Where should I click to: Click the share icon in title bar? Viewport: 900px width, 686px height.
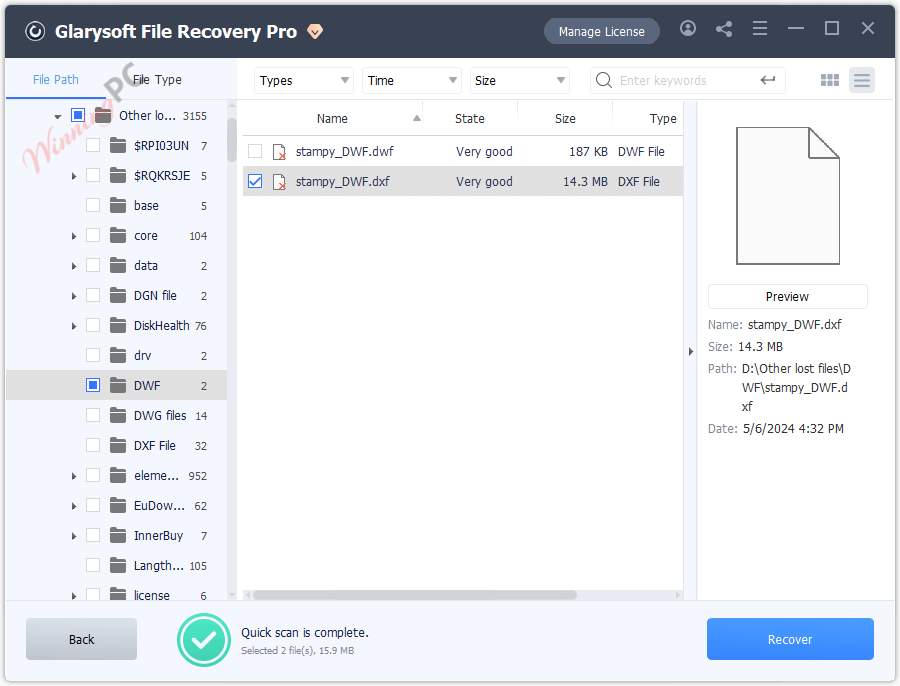(x=724, y=29)
